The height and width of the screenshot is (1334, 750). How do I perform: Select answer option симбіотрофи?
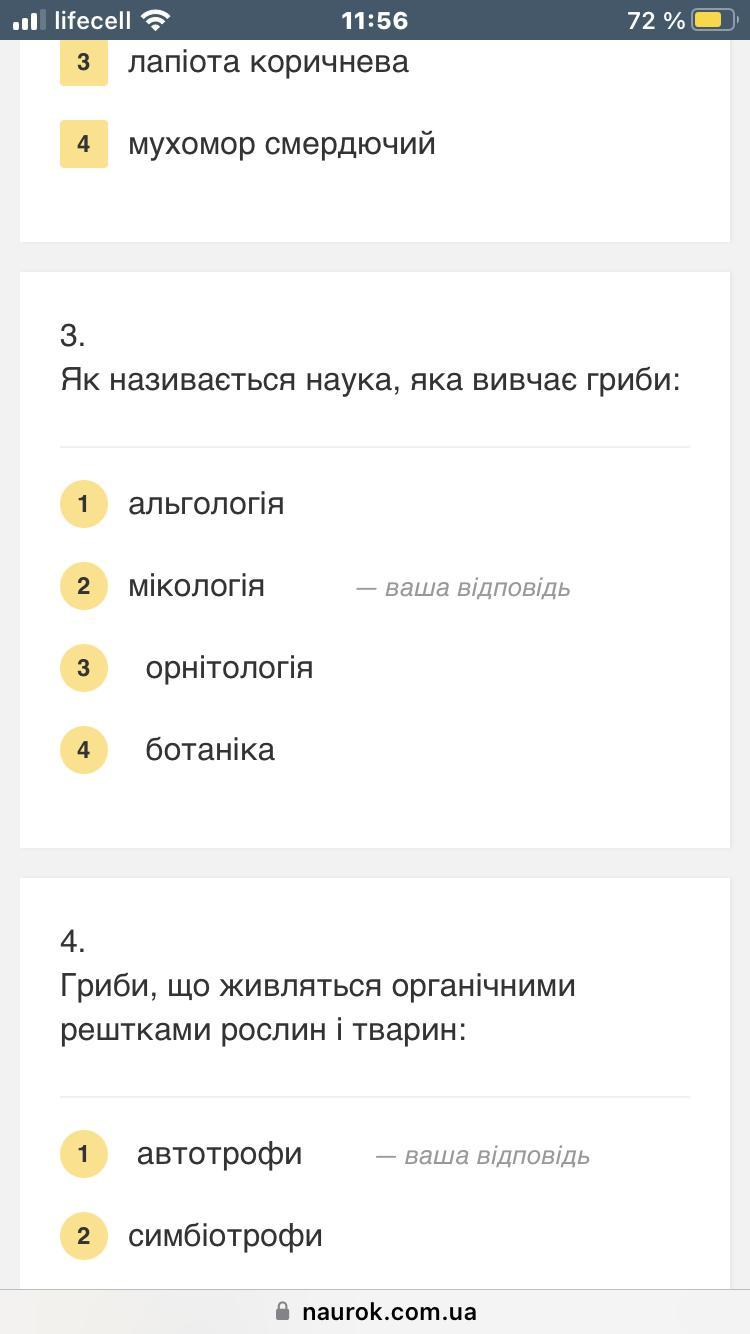pos(225,1236)
